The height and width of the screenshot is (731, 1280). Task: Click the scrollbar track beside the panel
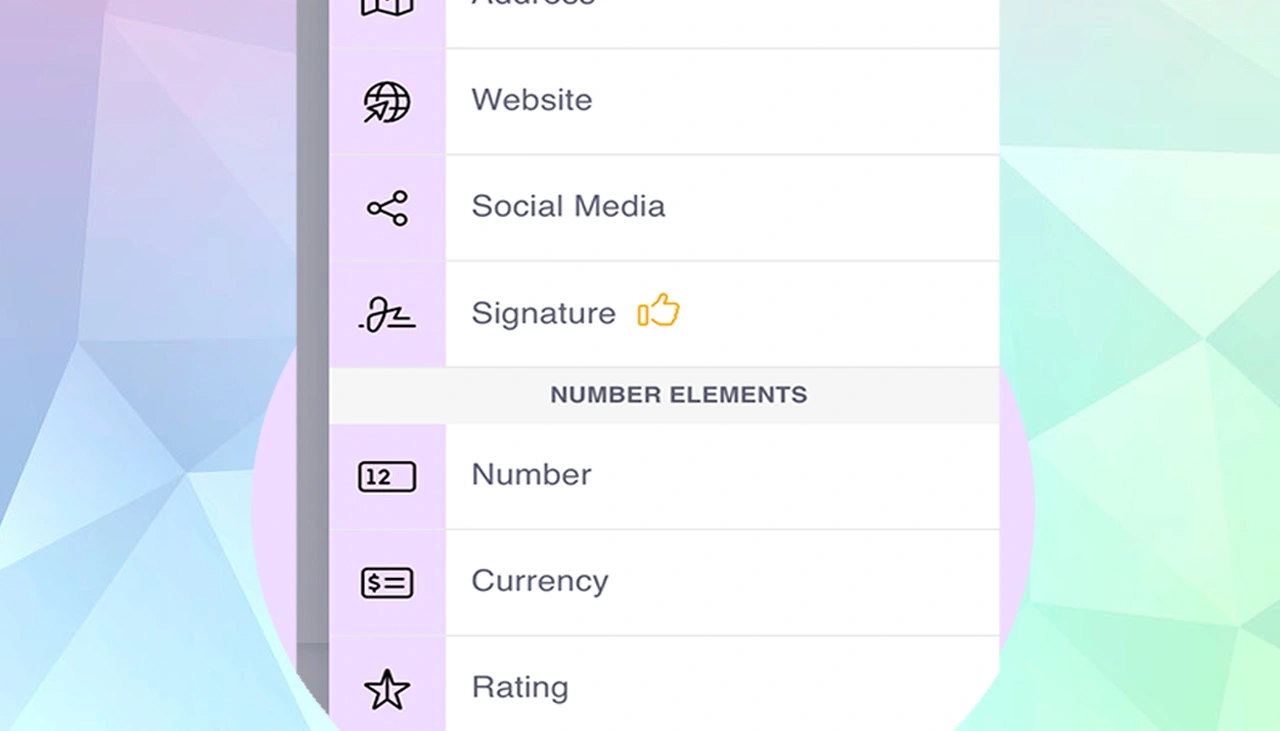point(312,365)
